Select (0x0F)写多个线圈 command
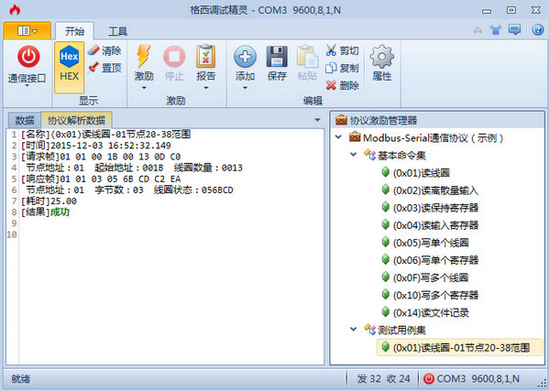This screenshot has height=391, width=550. 431,278
